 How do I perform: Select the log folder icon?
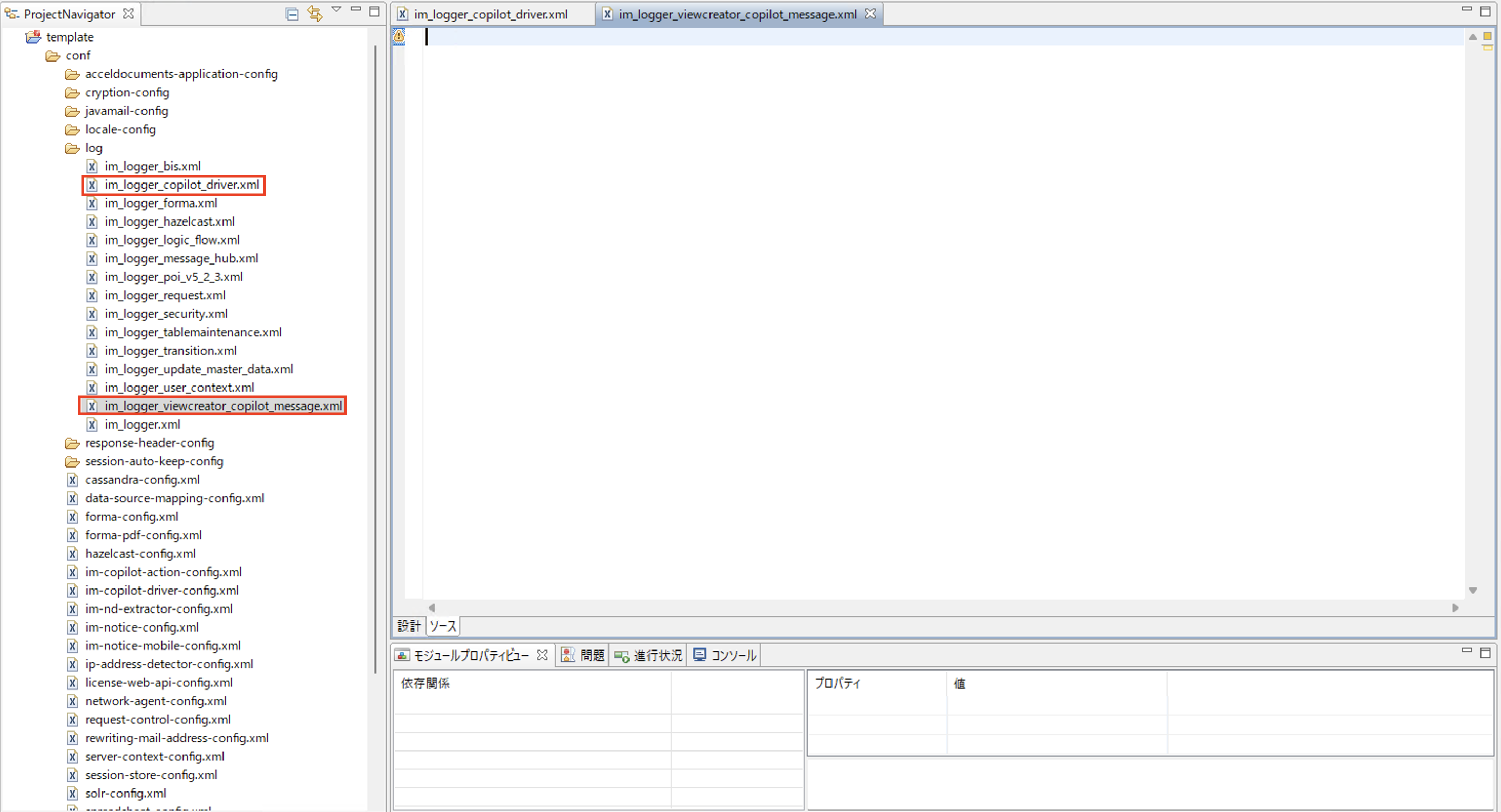[x=72, y=148]
